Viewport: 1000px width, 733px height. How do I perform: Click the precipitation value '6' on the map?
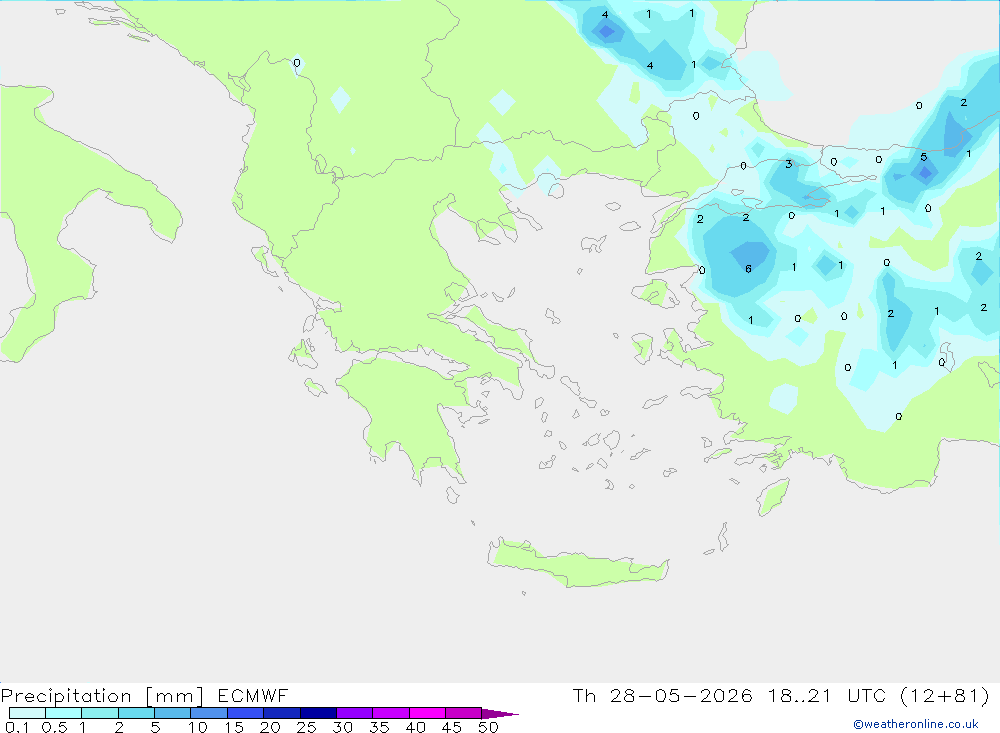tap(748, 269)
